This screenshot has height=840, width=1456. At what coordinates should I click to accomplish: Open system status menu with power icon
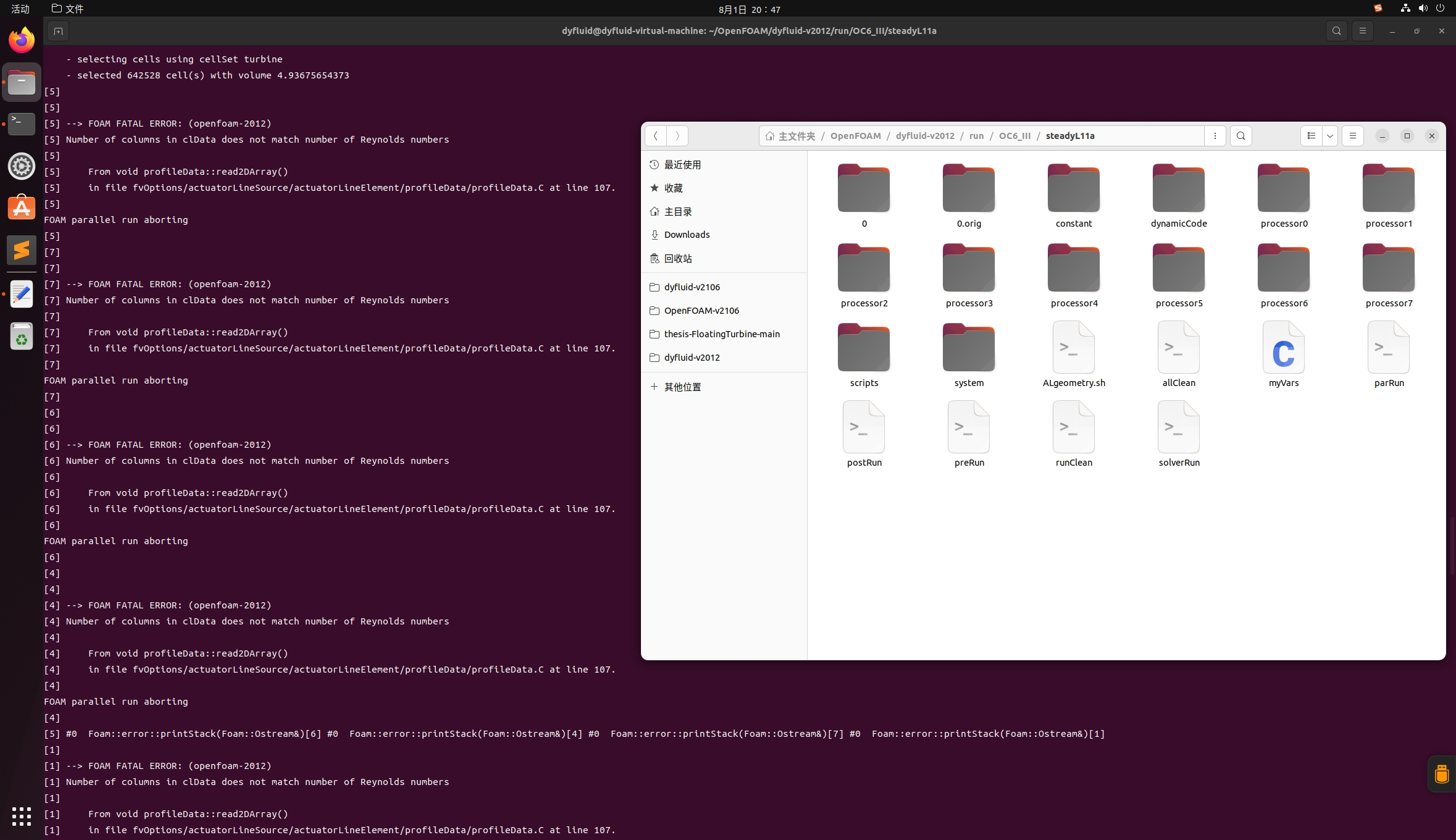[x=1422, y=9]
